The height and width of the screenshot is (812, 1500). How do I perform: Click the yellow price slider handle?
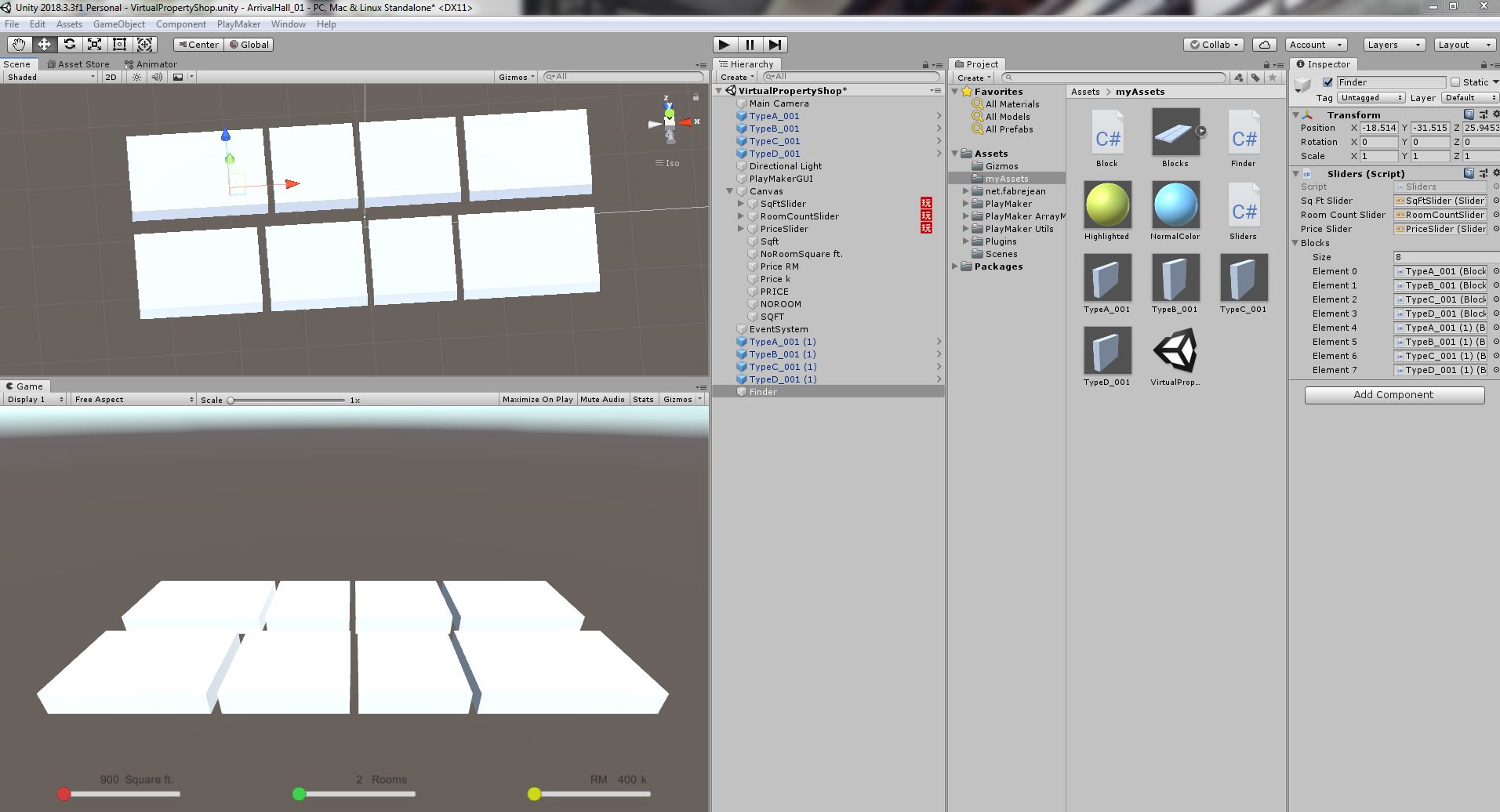(534, 794)
